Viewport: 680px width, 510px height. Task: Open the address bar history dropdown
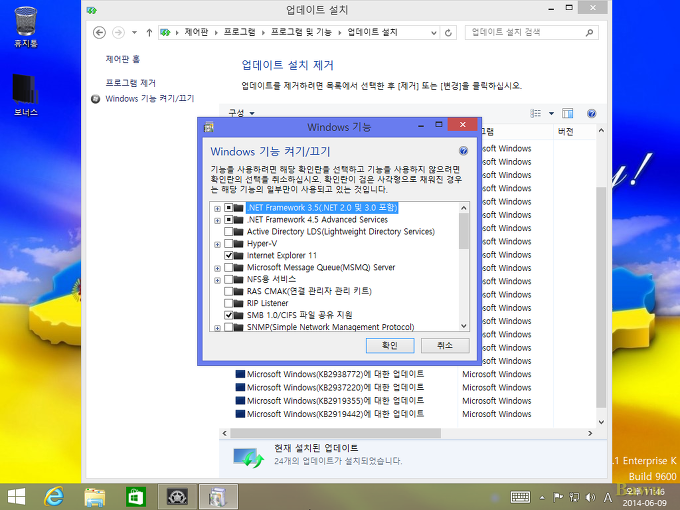tap(433, 33)
